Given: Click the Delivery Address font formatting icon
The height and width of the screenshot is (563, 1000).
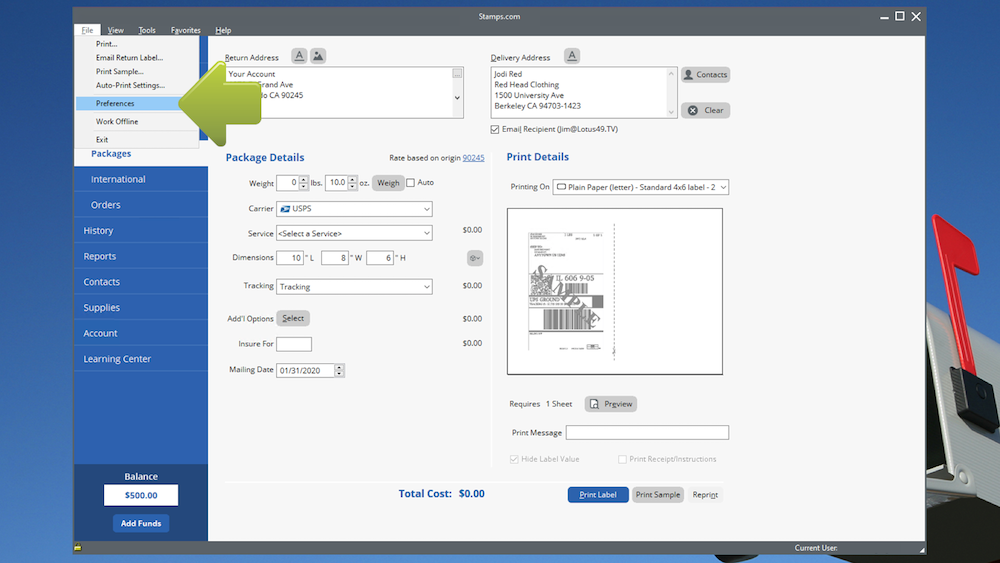Looking at the screenshot, I should [572, 56].
